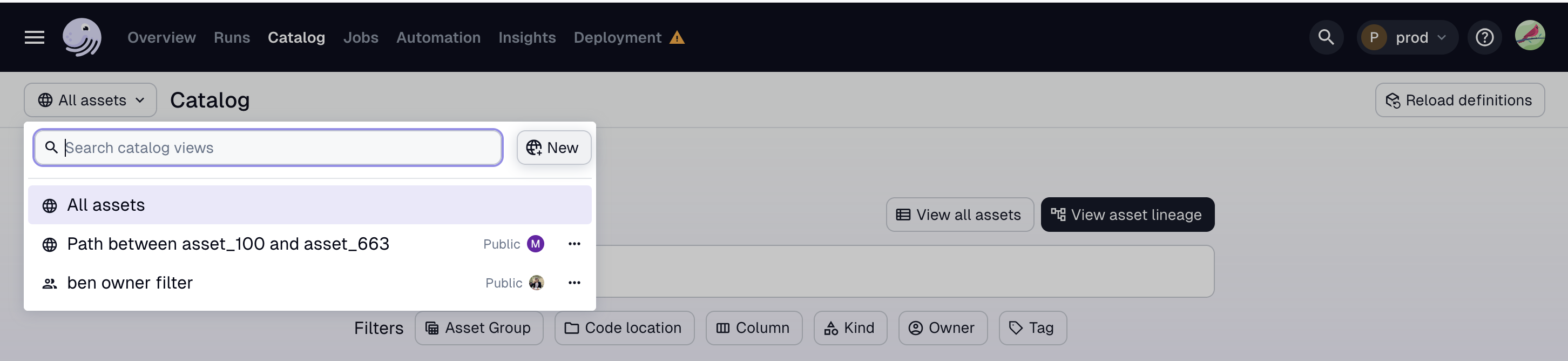Open the All assets view dropdown
This screenshot has height=361, width=1568.
90,100
